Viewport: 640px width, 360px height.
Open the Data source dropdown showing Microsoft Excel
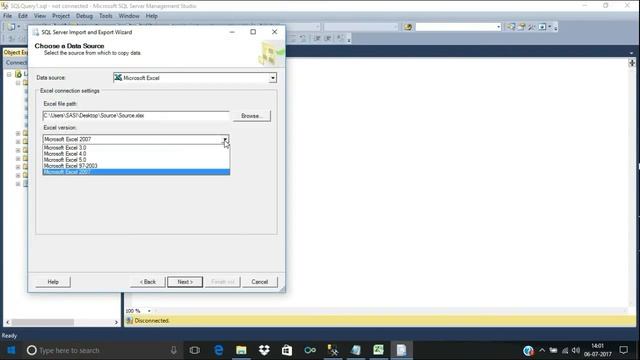(x=195, y=78)
